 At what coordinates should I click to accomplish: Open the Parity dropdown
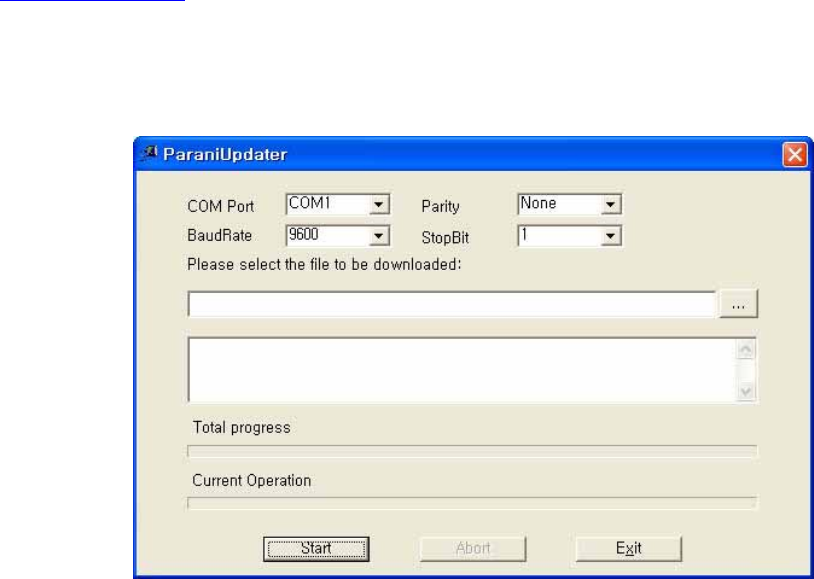(x=610, y=205)
